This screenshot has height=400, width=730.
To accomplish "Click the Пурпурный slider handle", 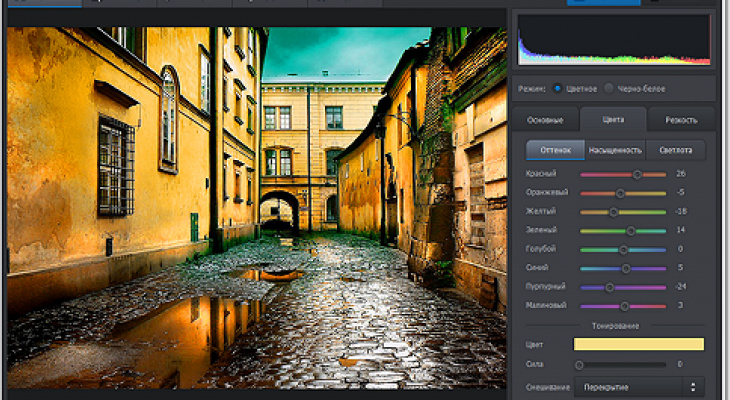I will 610,287.
